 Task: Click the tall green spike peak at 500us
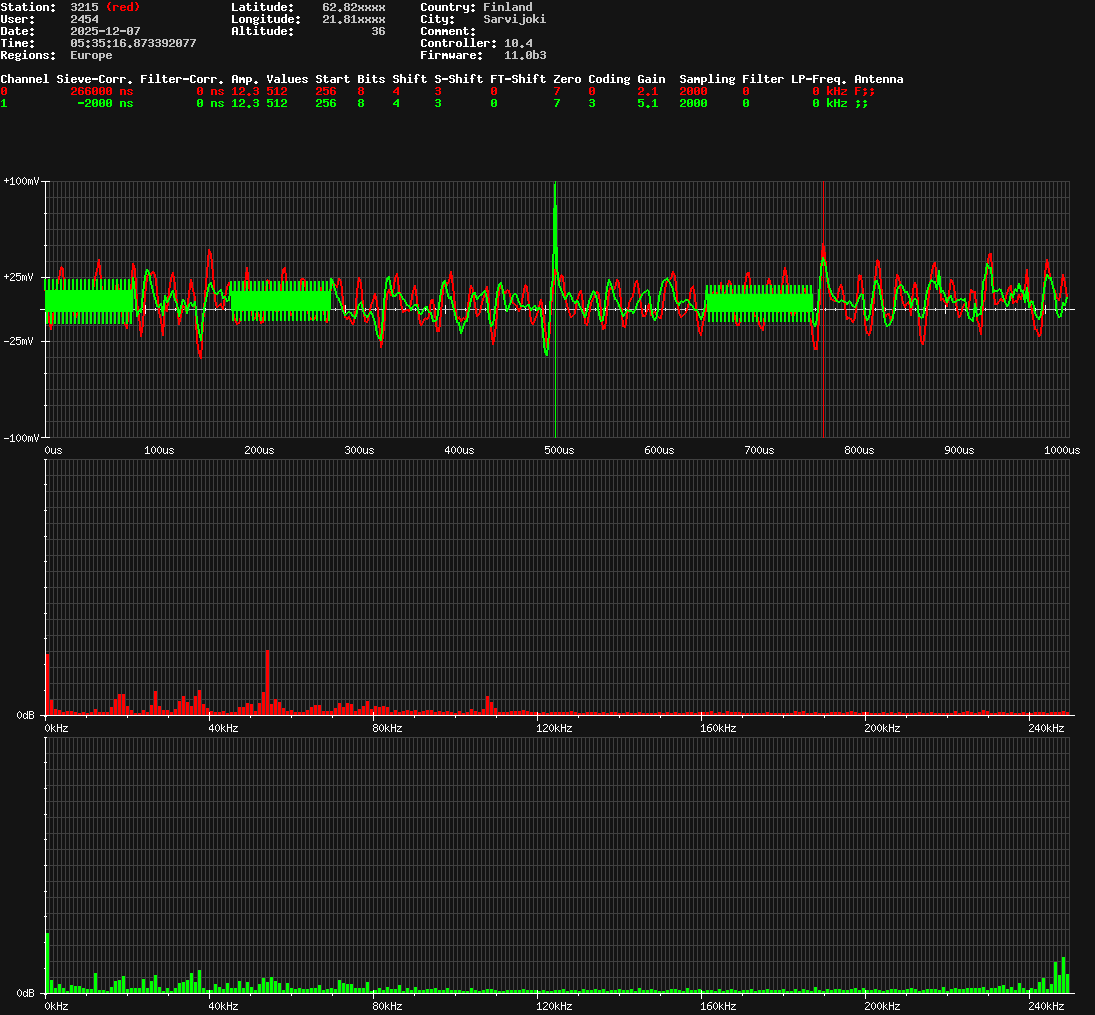pos(554,186)
